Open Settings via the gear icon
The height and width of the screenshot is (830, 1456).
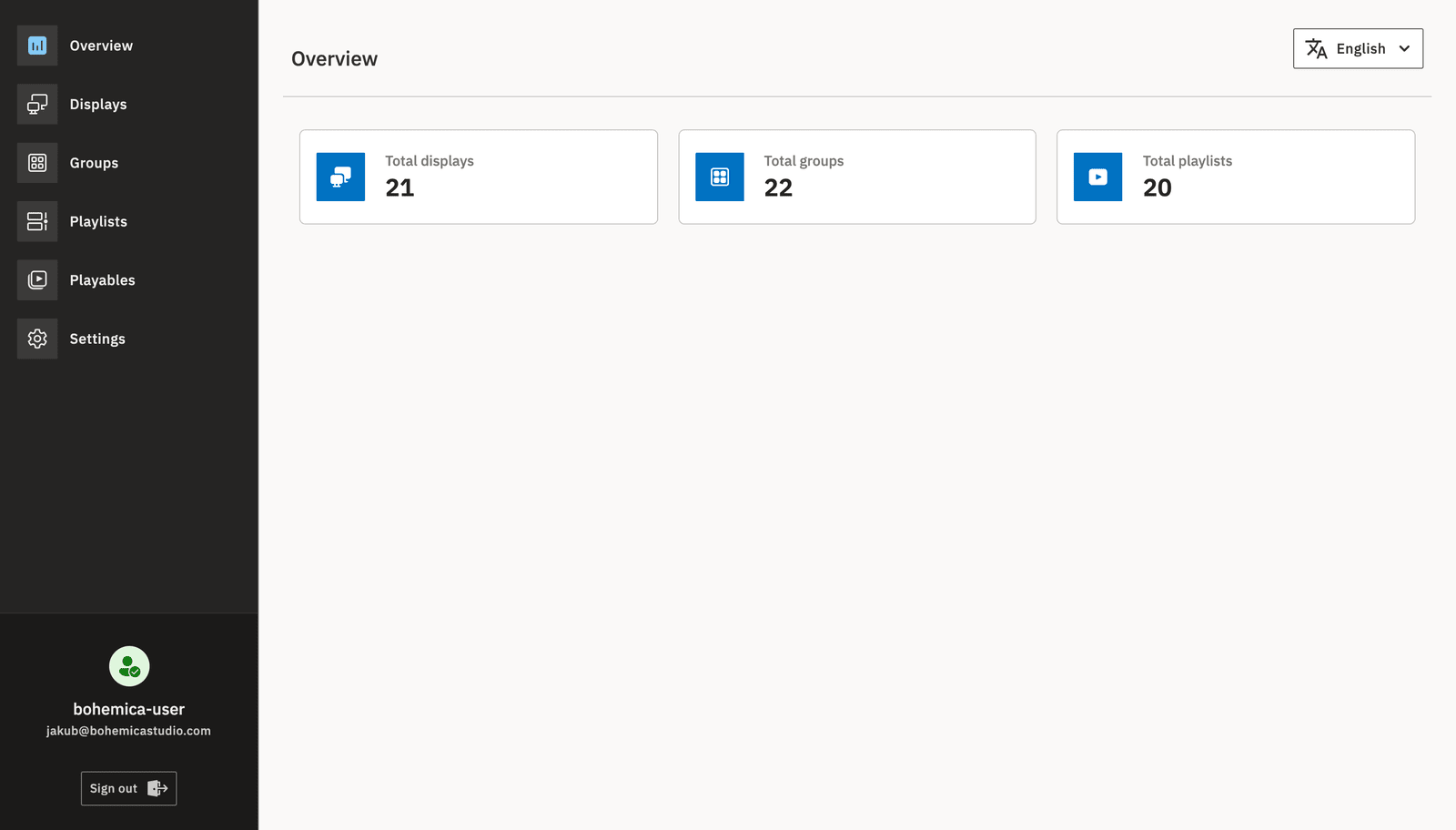(x=36, y=338)
